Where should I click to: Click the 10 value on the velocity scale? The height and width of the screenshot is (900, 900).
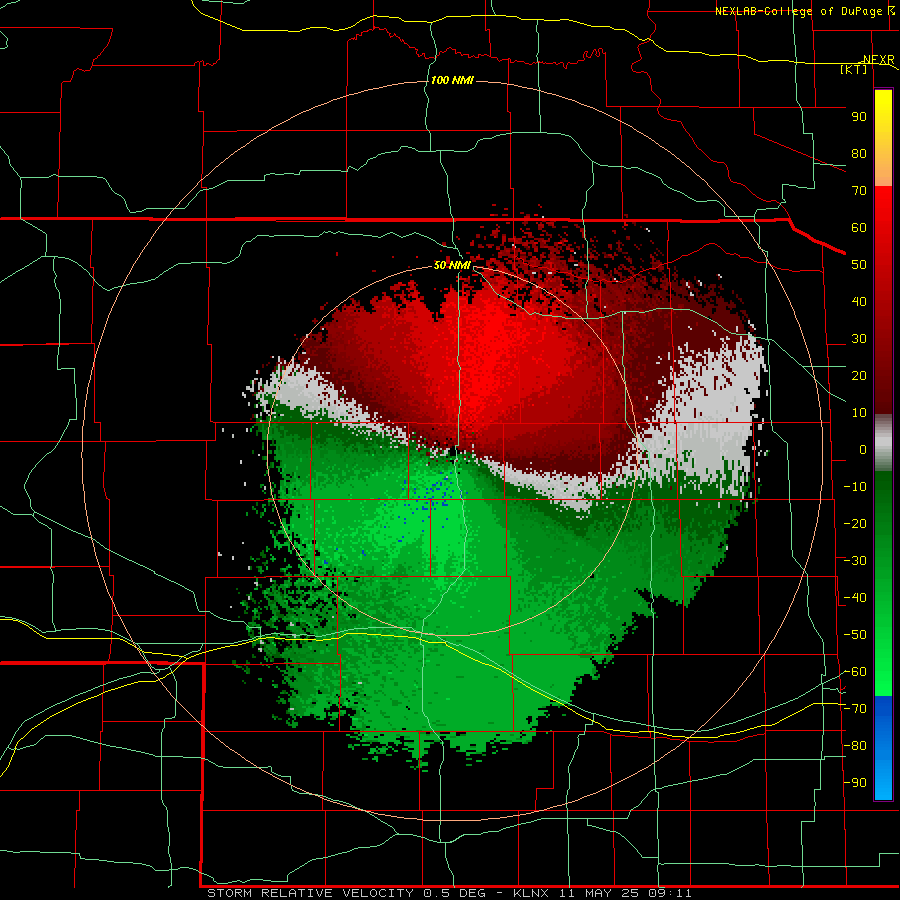(x=859, y=413)
